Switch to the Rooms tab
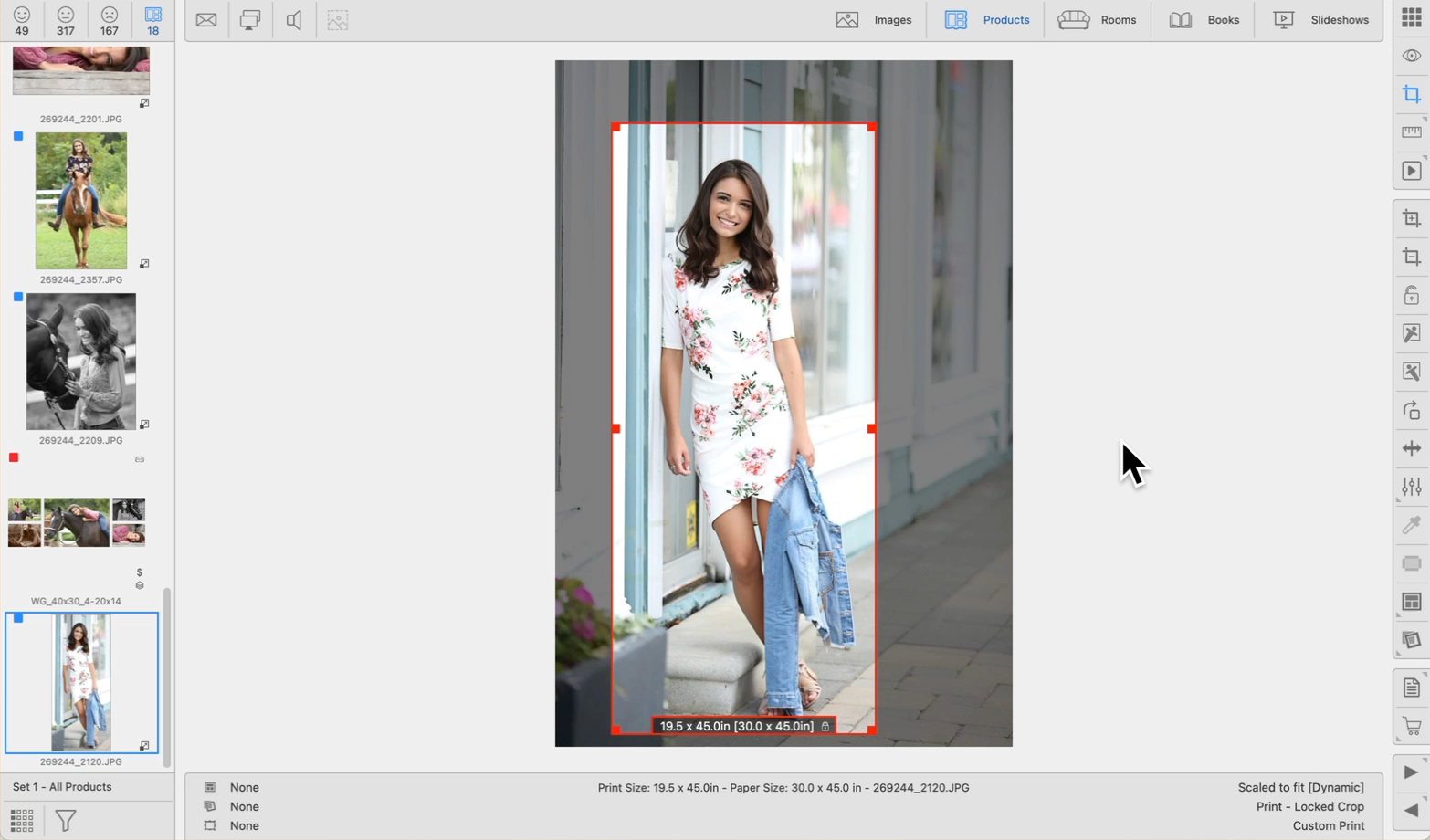Image resolution: width=1430 pixels, height=840 pixels. click(1097, 20)
